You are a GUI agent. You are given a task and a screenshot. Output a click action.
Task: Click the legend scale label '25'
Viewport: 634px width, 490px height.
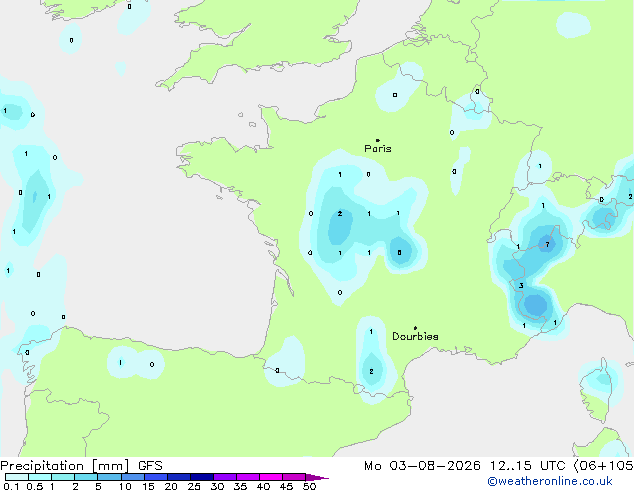point(194,486)
